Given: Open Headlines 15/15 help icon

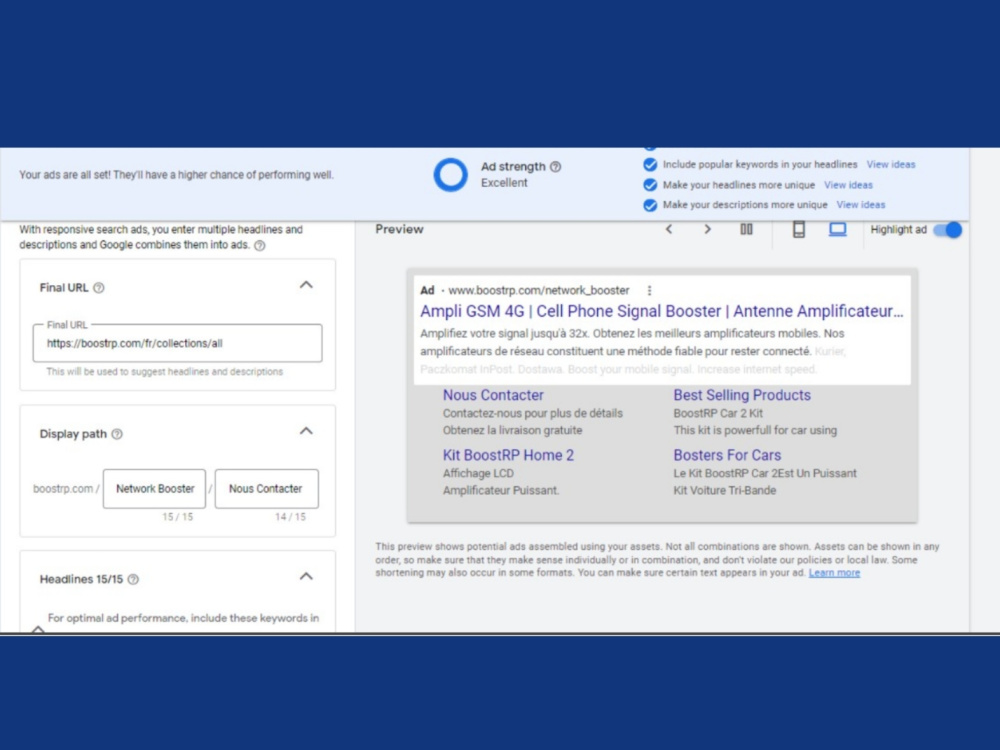Looking at the screenshot, I should pos(133,579).
